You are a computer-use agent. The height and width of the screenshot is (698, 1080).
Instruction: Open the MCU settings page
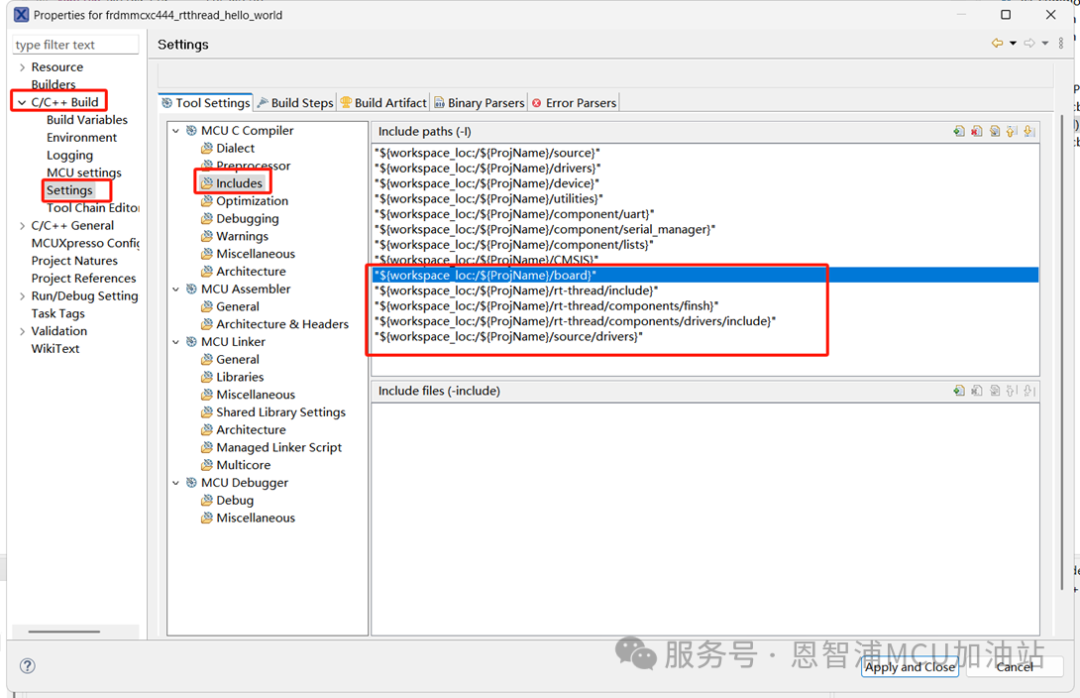click(83, 172)
